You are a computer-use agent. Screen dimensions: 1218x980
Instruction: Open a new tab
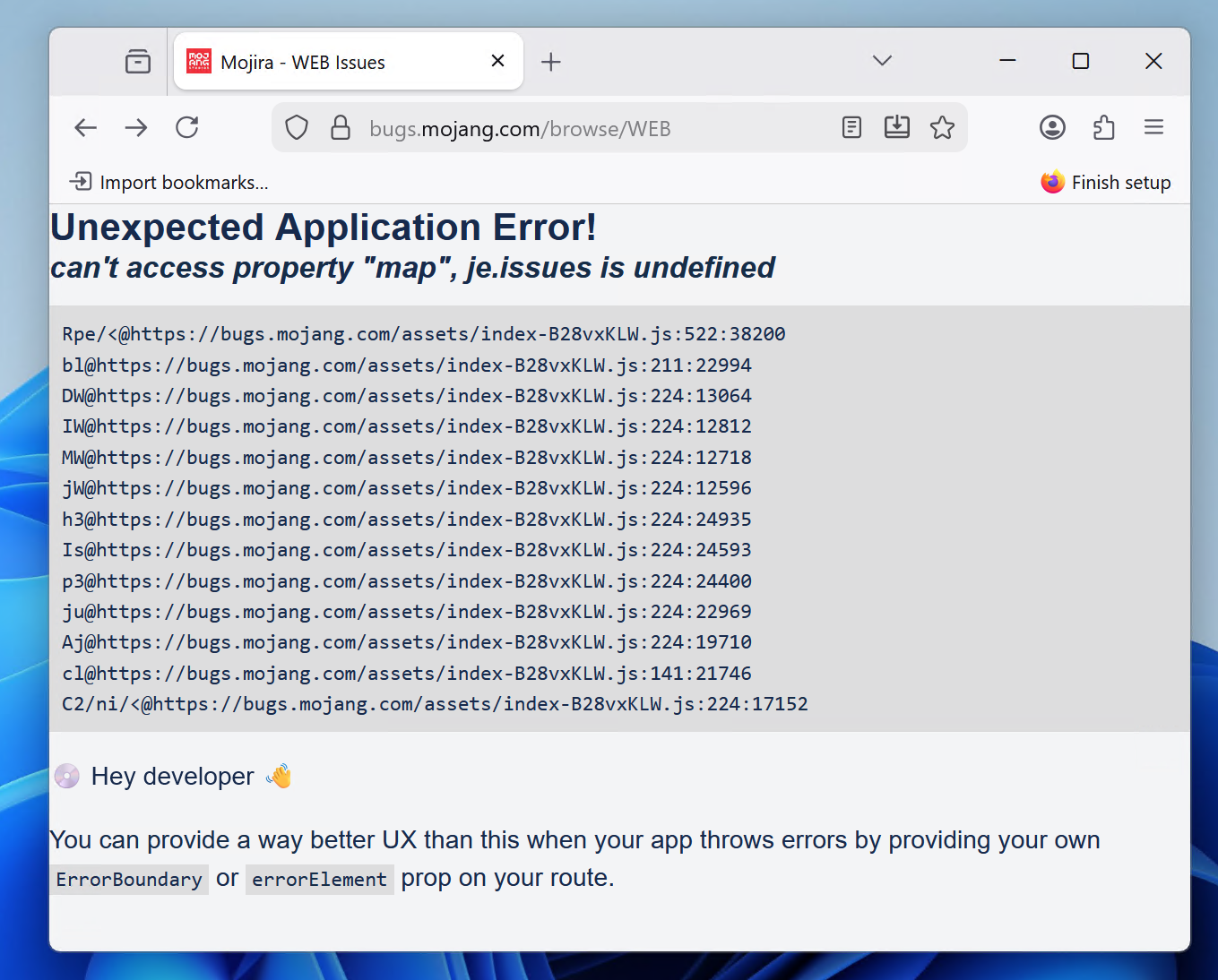(x=551, y=62)
